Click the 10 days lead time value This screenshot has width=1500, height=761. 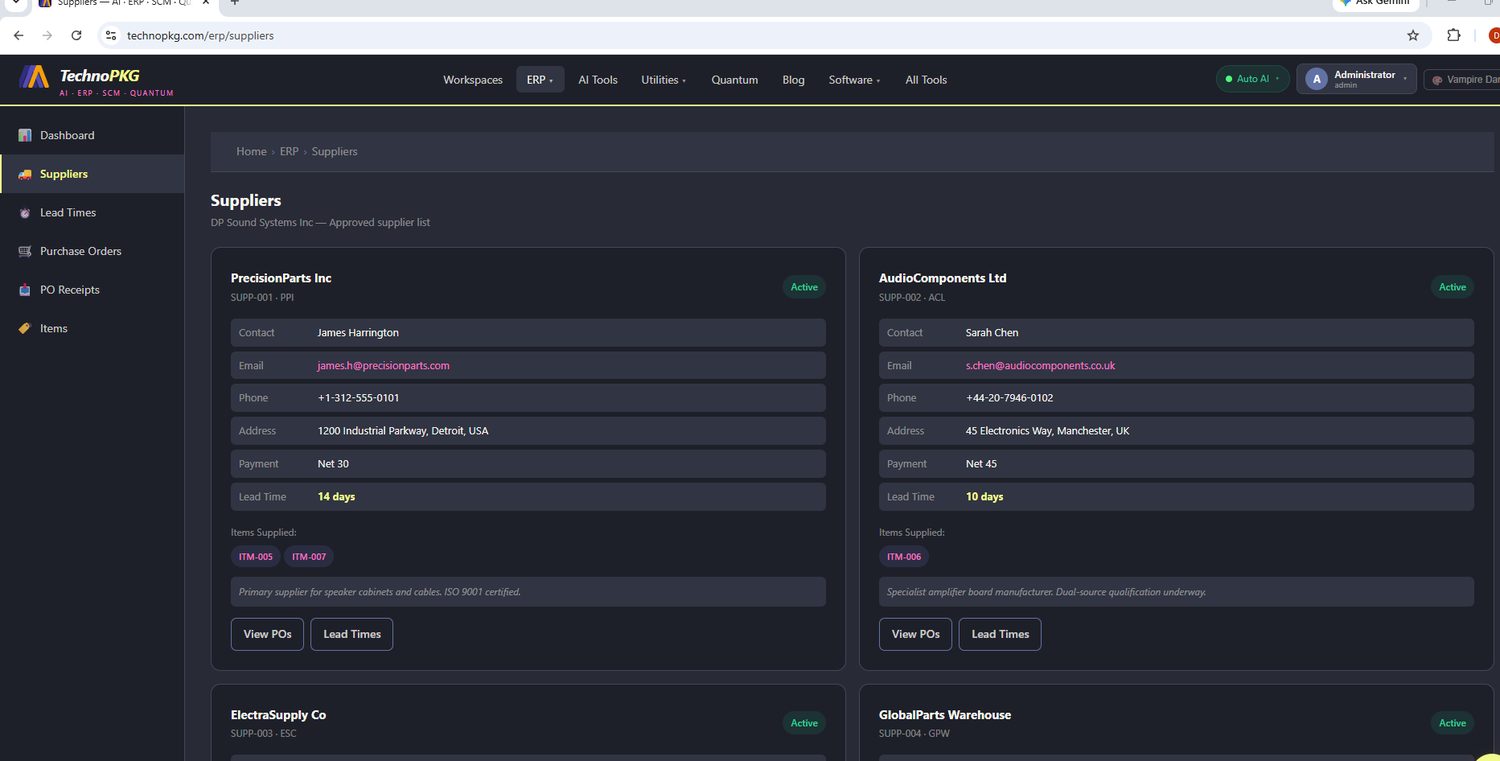click(x=984, y=497)
